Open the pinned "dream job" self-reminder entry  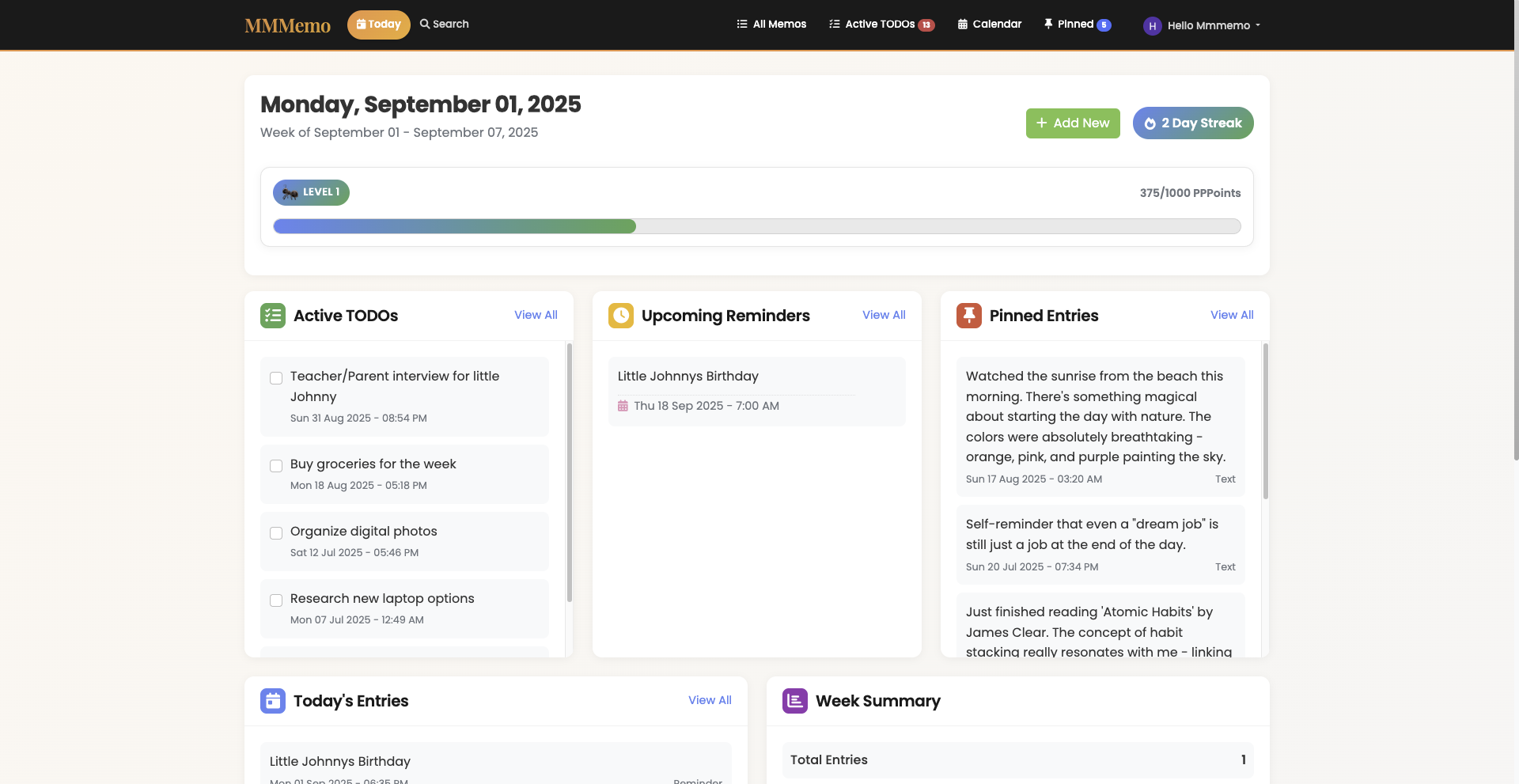point(1100,545)
